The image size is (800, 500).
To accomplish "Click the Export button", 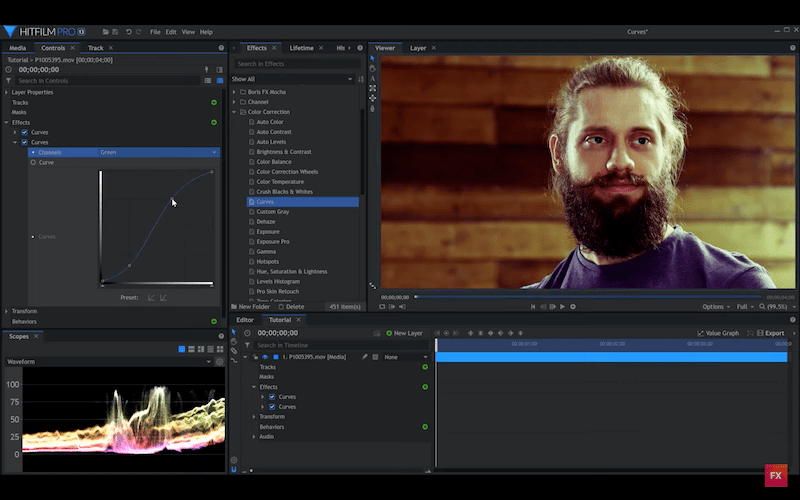I will 770,333.
